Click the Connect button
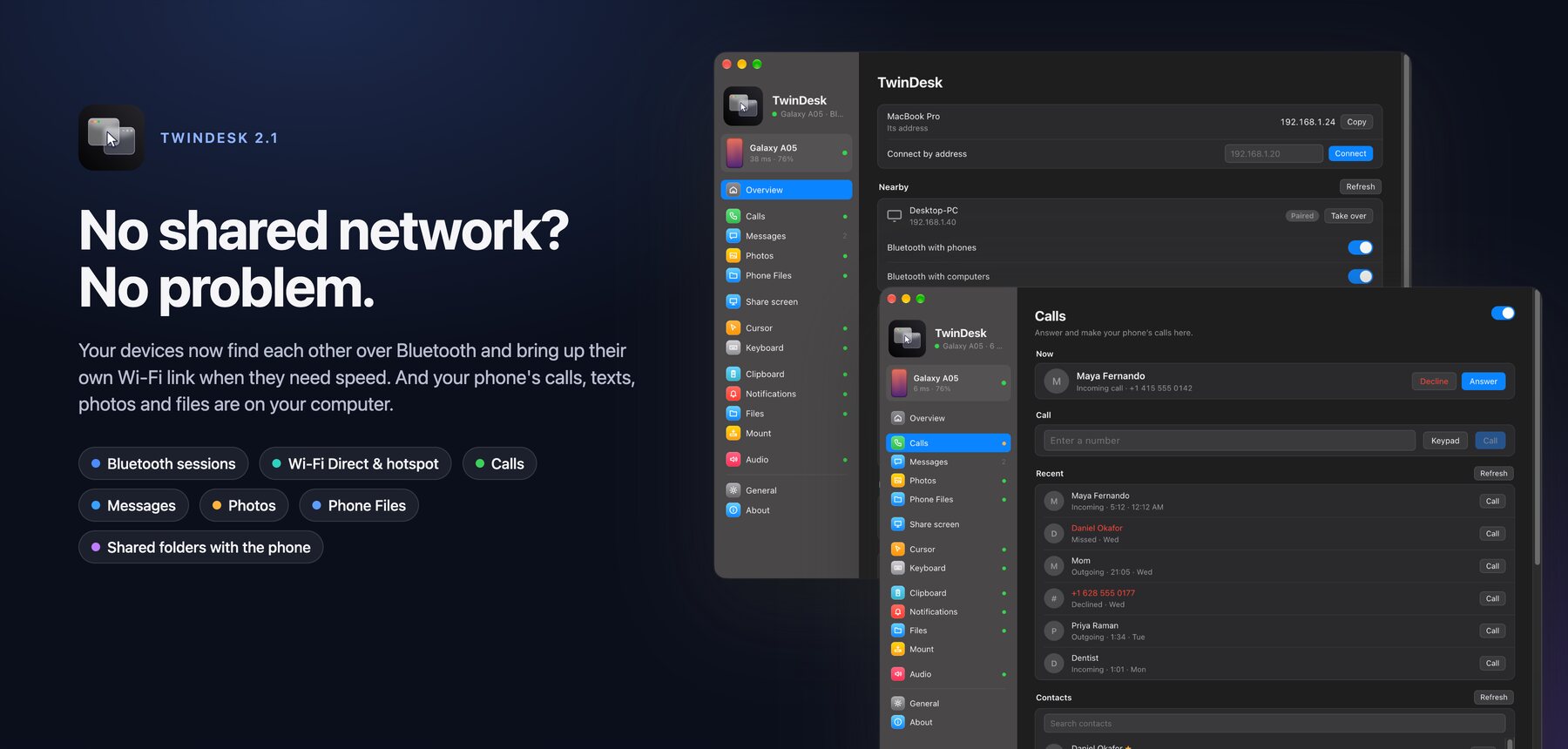Screen dimensions: 1568x749 pos(1350,153)
